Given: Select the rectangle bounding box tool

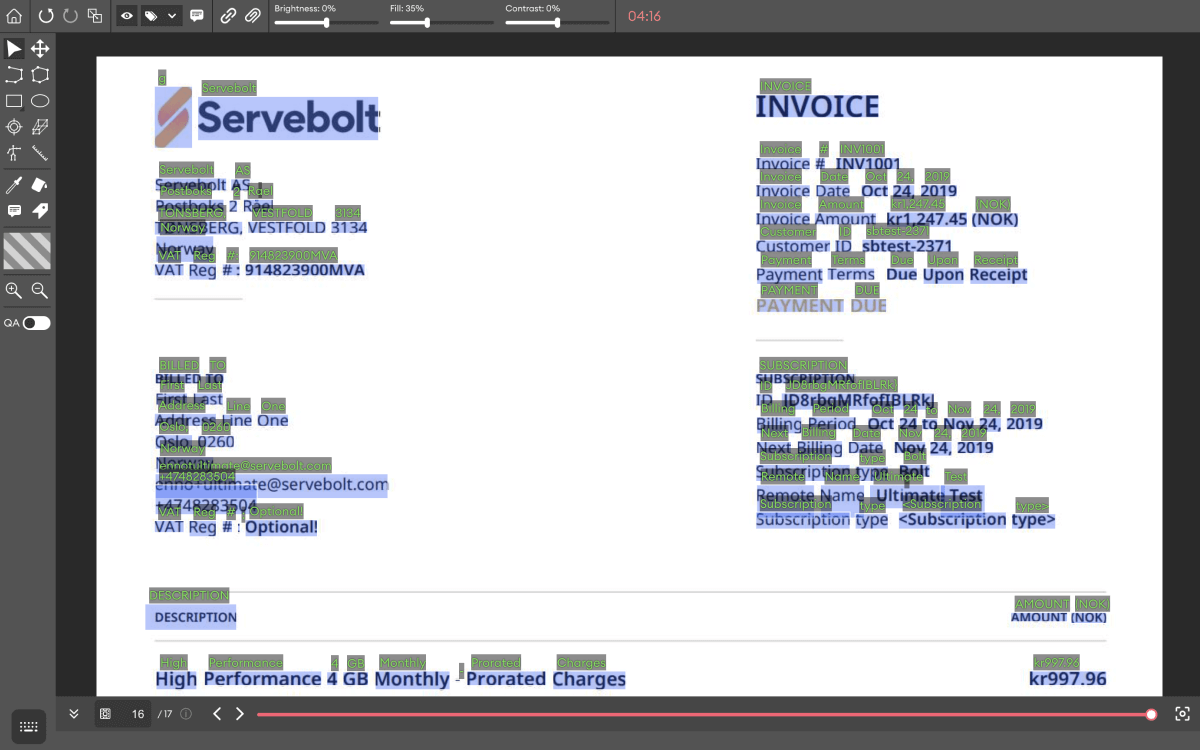Looking at the screenshot, I should click(x=14, y=101).
